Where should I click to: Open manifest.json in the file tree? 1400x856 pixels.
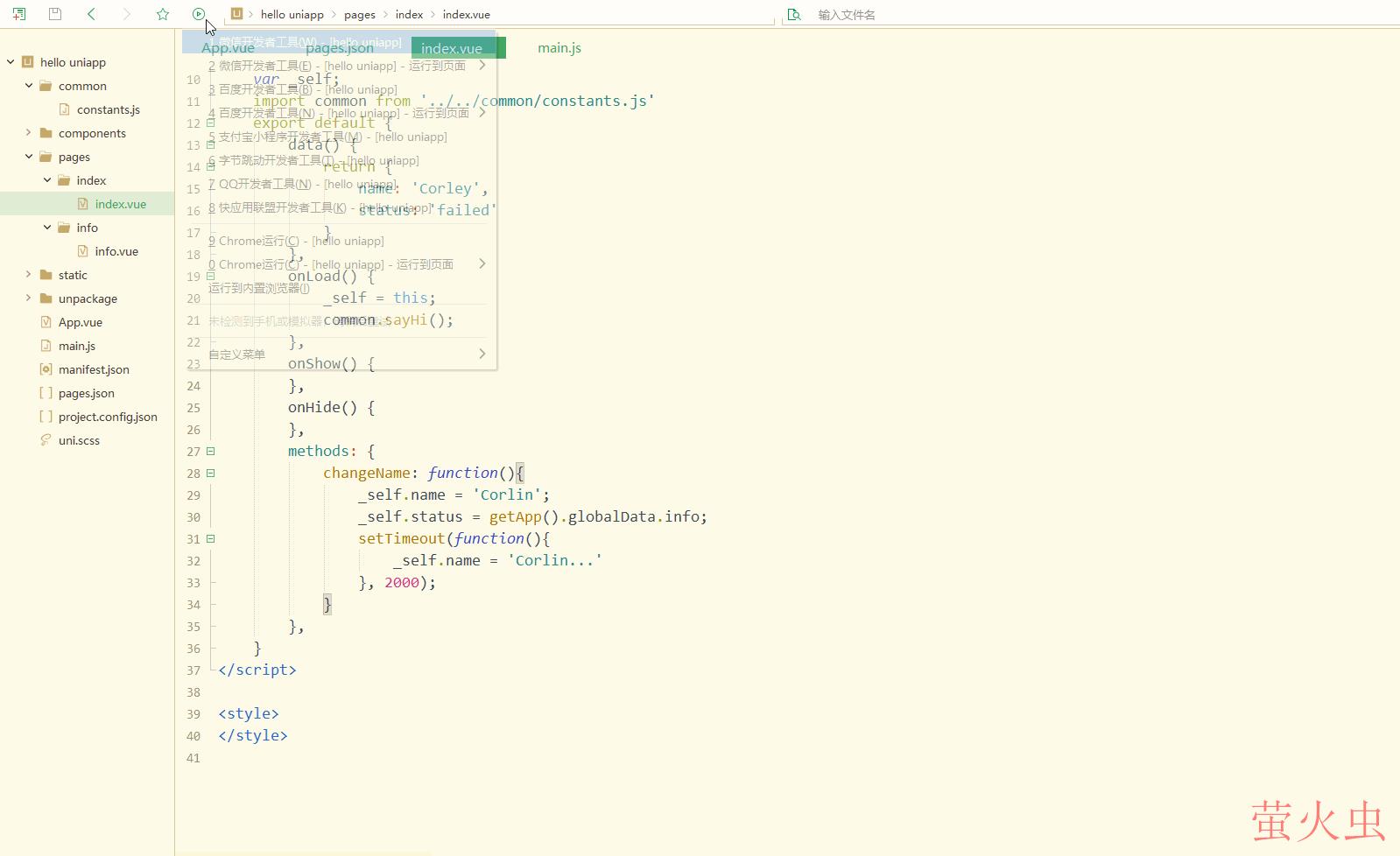[94, 369]
